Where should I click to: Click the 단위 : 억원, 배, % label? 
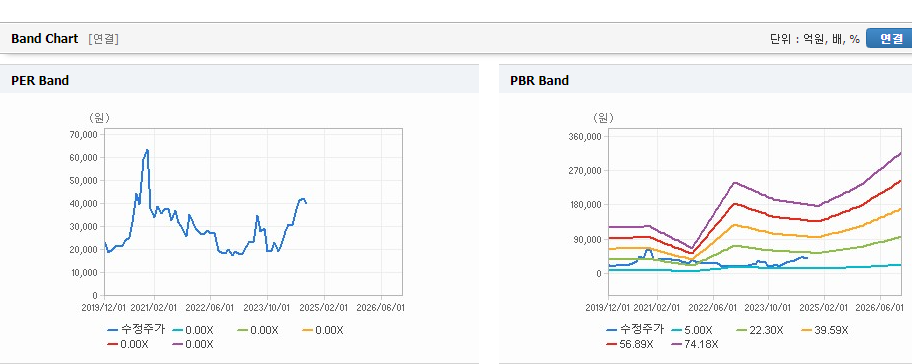pos(814,39)
